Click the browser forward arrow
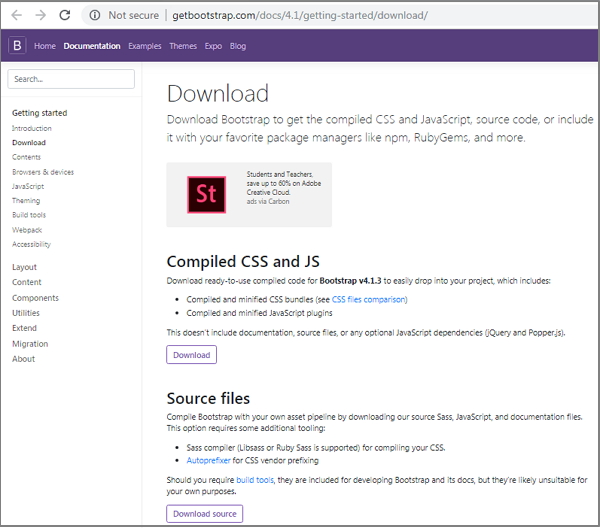This screenshot has width=600, height=528. [x=41, y=15]
